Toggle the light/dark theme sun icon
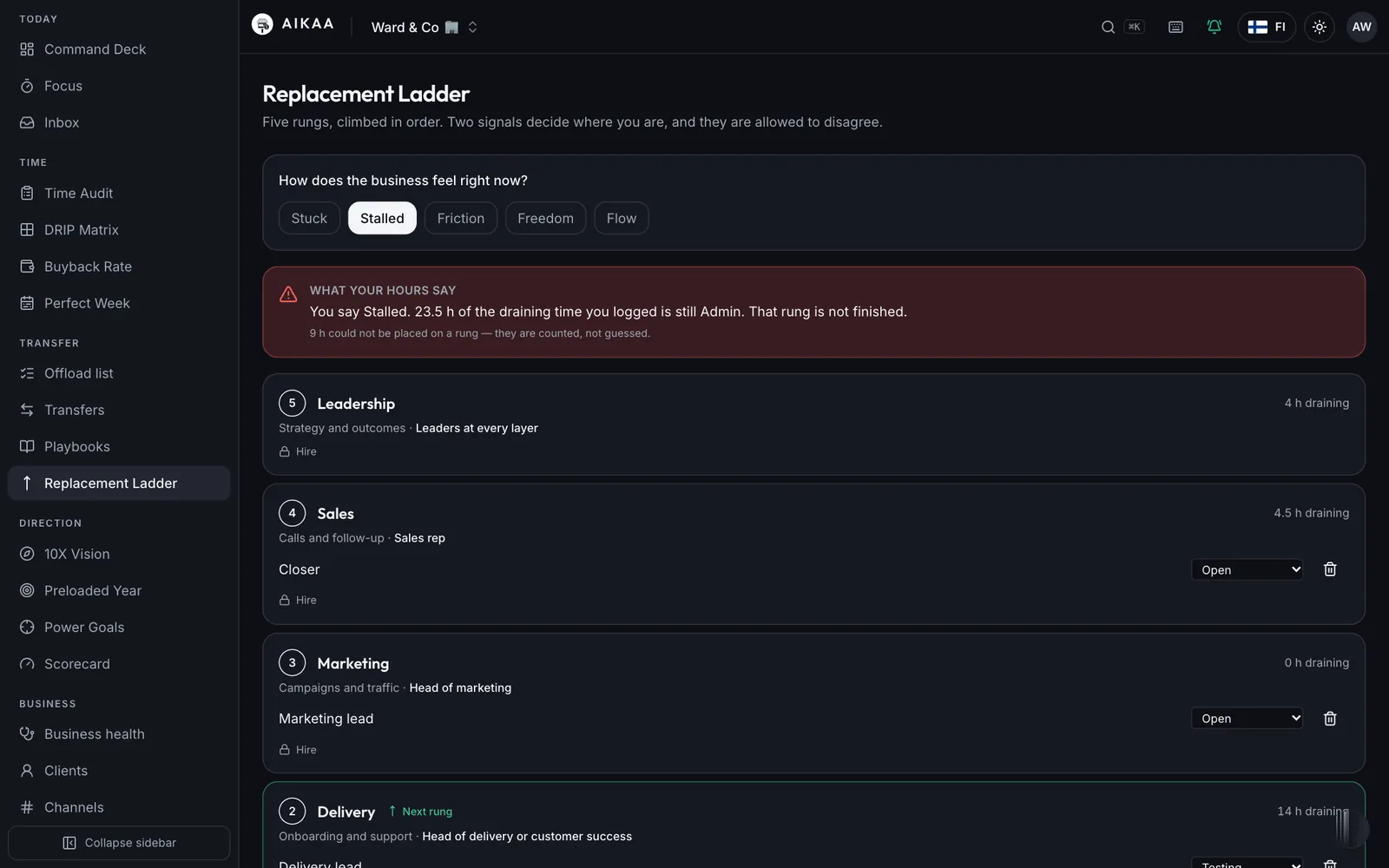 pos(1319,27)
